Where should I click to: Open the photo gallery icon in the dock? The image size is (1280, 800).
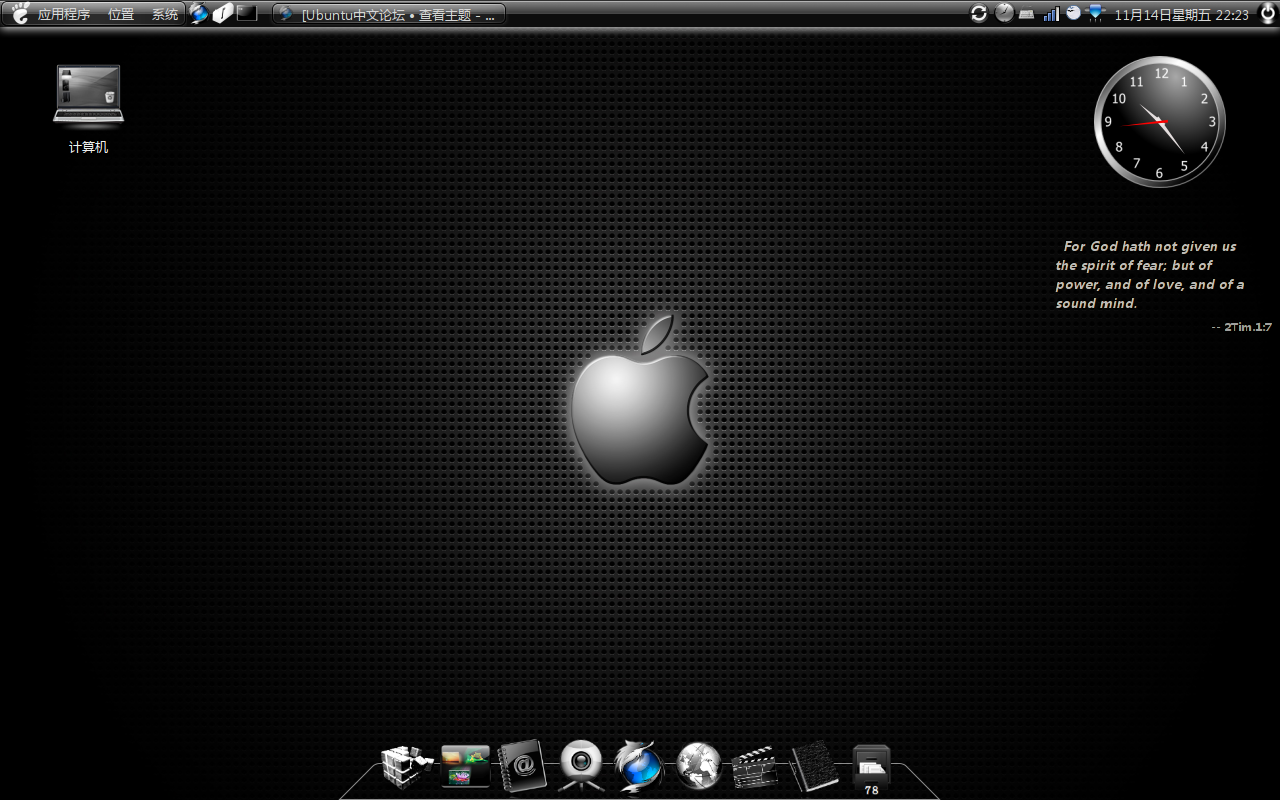466,767
